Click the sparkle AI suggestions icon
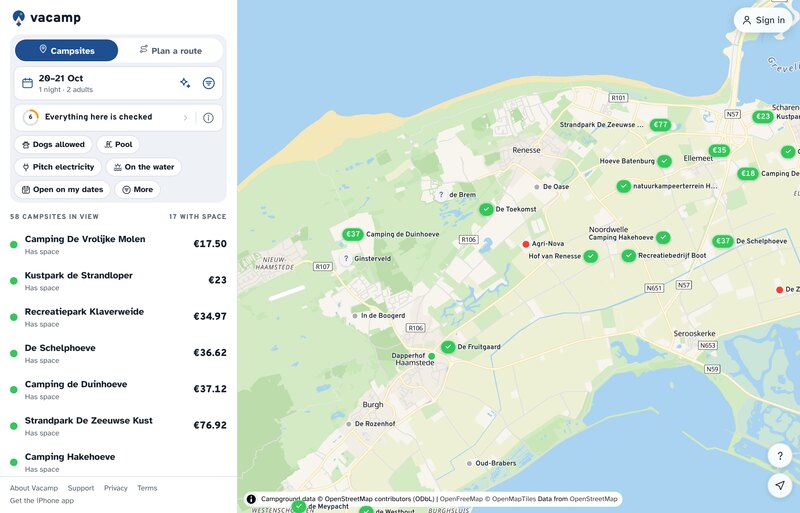Image resolution: width=800 pixels, height=513 pixels. tap(185, 83)
